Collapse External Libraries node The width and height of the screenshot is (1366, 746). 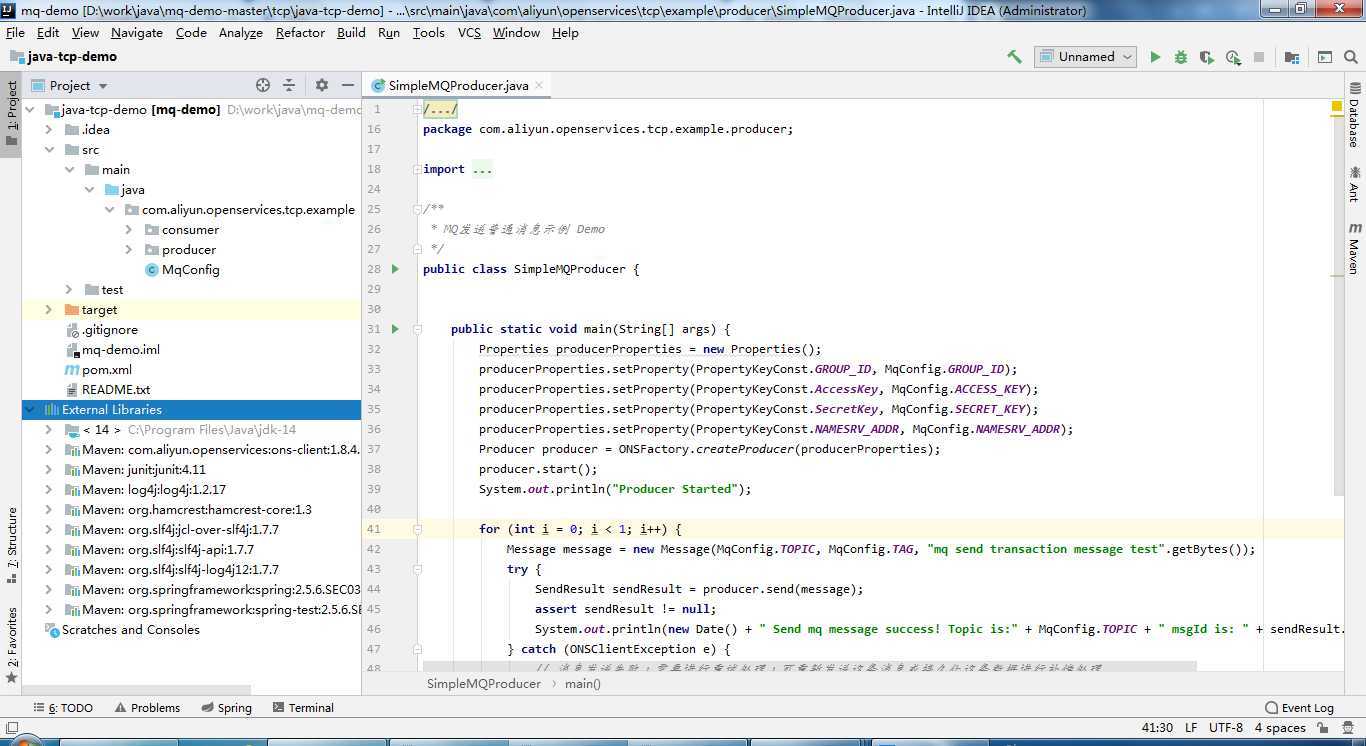pos(29,410)
